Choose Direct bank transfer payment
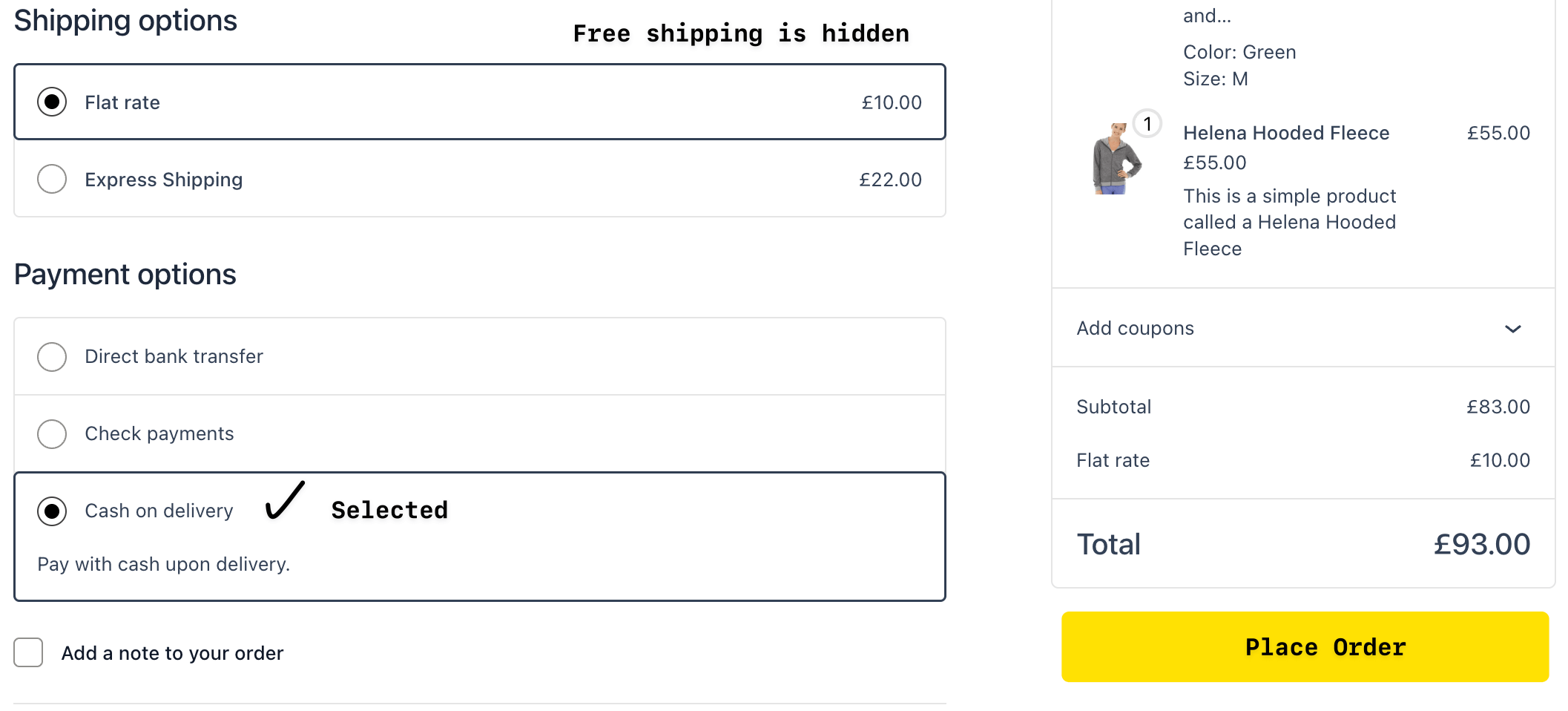 click(51, 356)
